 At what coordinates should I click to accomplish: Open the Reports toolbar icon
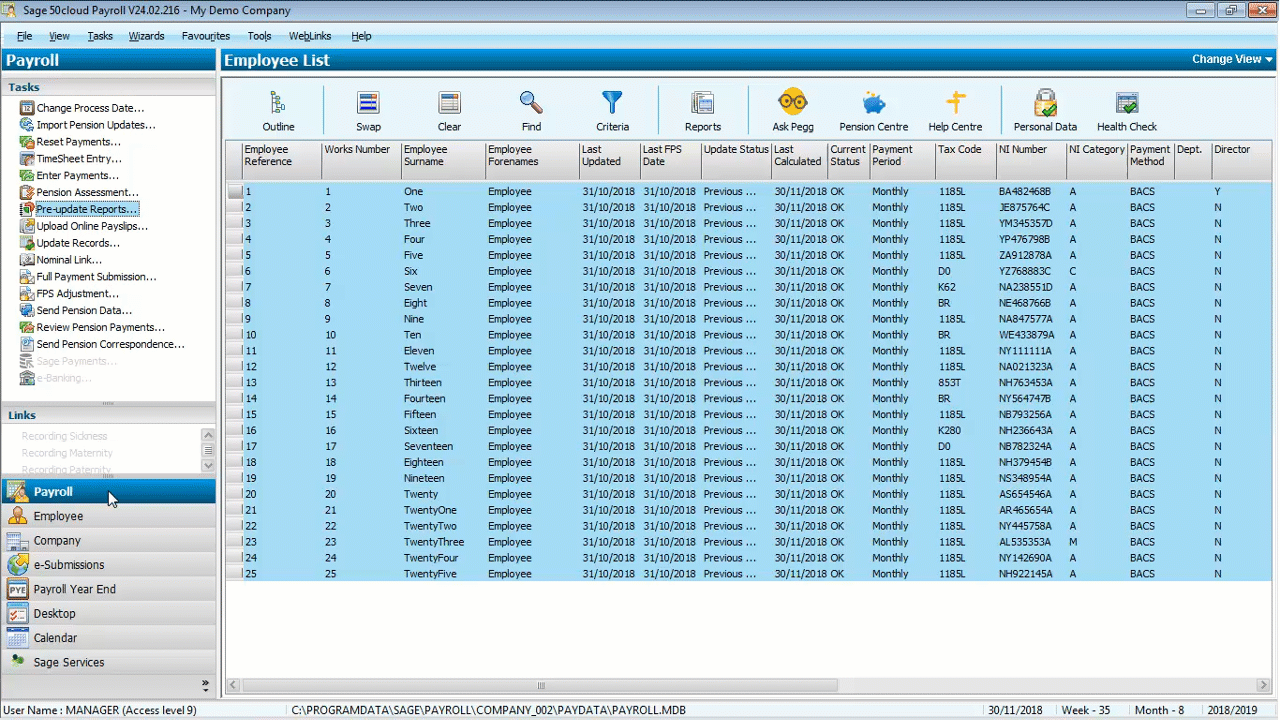coord(702,104)
